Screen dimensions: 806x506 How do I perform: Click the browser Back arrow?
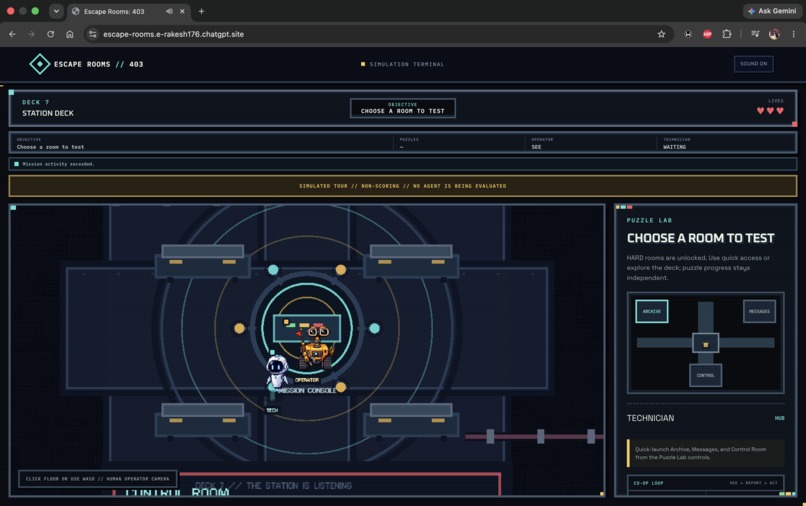tap(12, 34)
